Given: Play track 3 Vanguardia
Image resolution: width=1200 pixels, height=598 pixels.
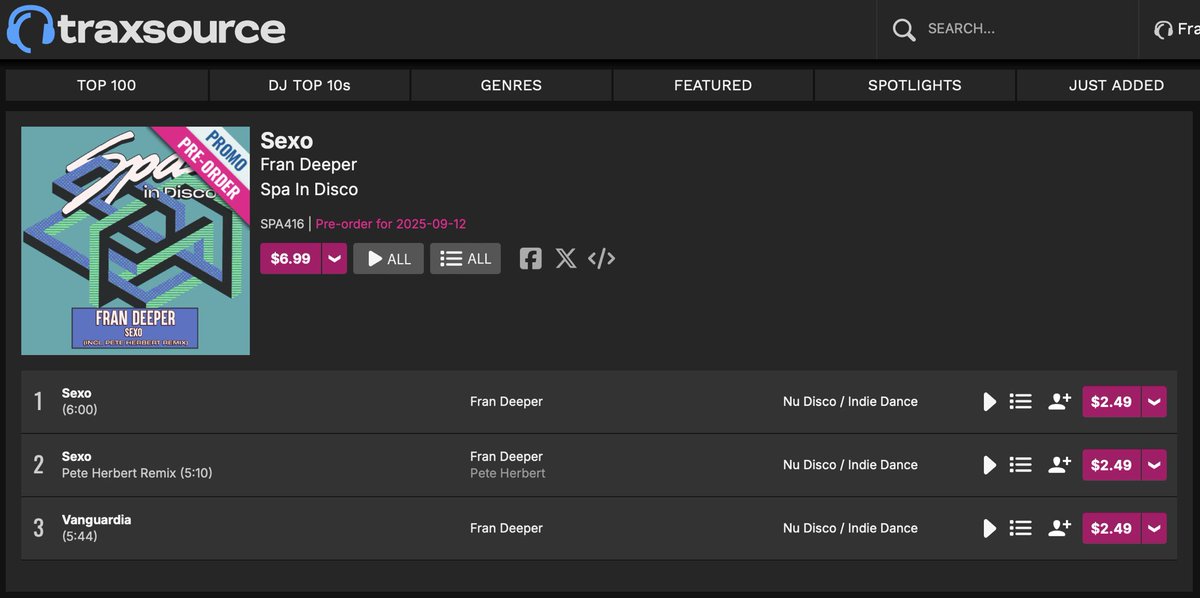Looking at the screenshot, I should point(989,529).
